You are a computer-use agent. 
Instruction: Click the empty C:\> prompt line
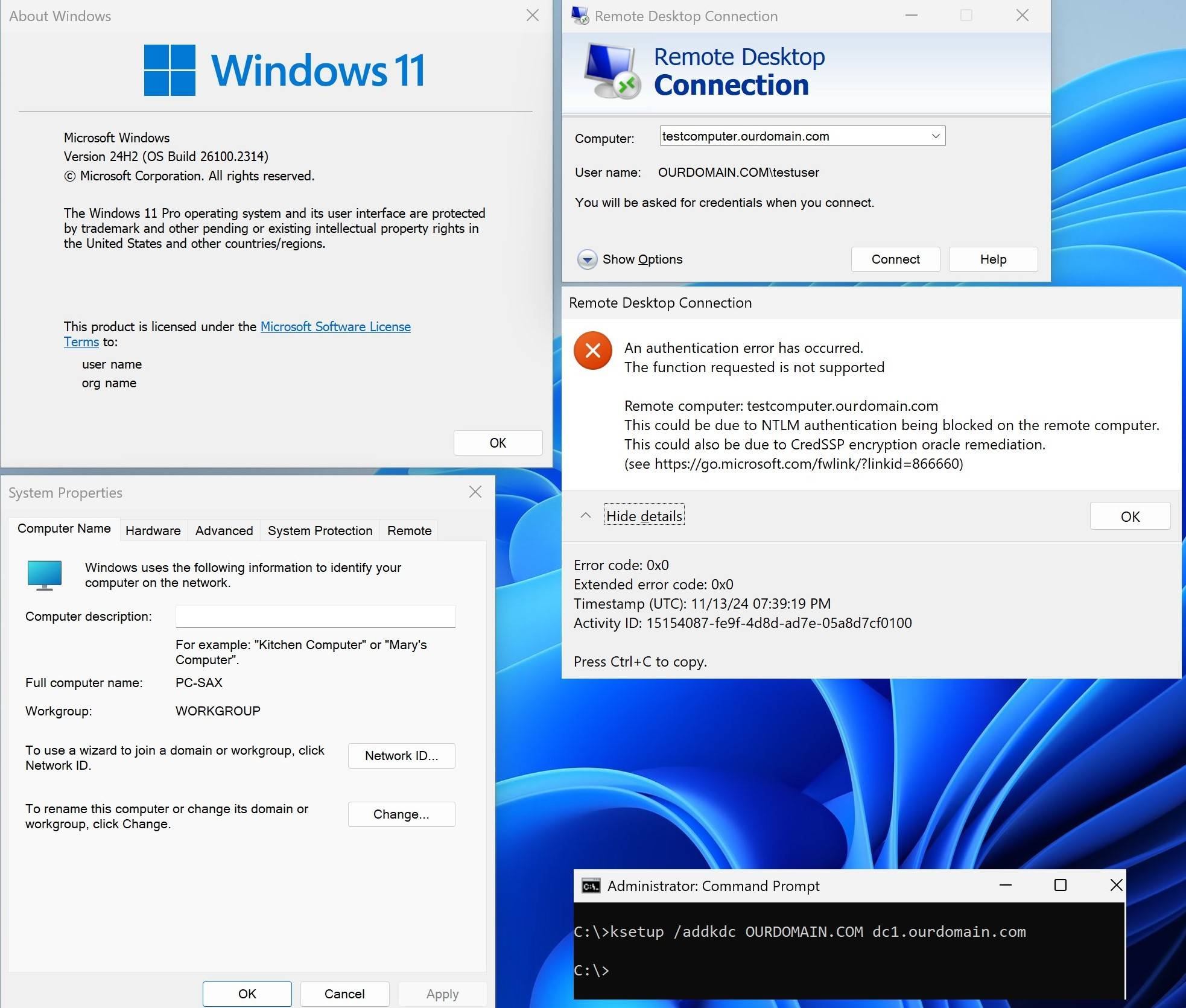pos(591,971)
